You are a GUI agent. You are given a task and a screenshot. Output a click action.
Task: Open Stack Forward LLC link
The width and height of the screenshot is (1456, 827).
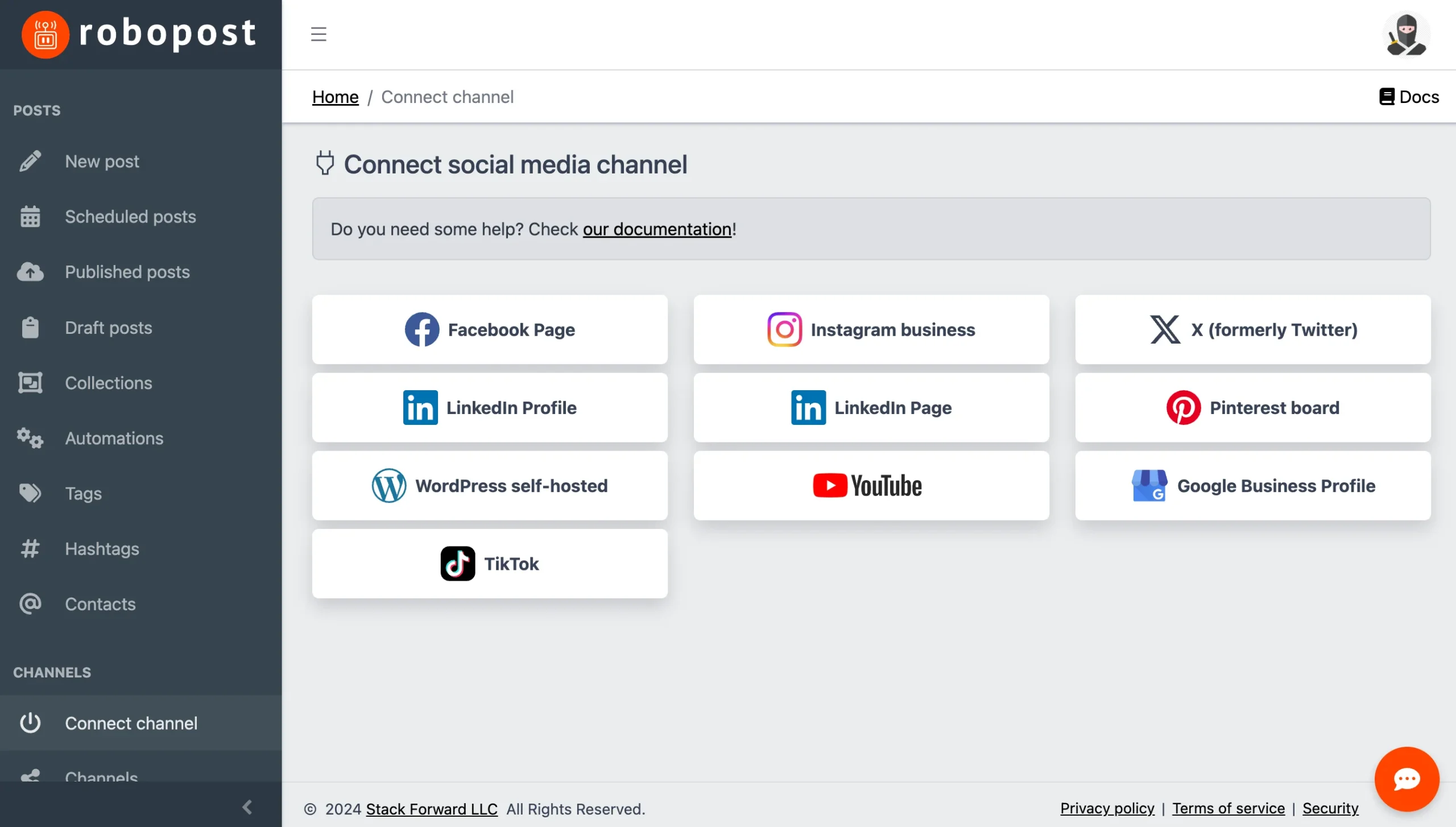pyautogui.click(x=432, y=809)
